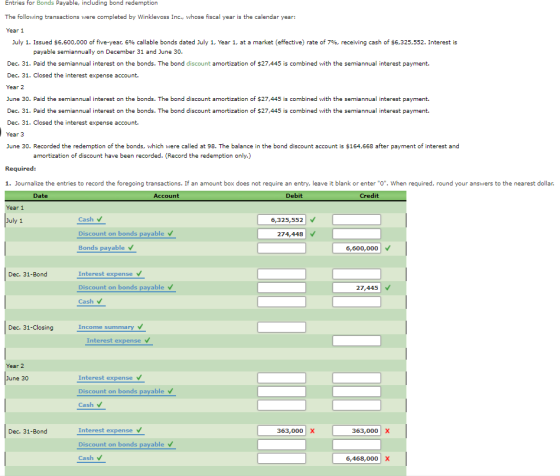
Task: Open the green discount glossary link in Year 1 Dec. 31 text
Action: click(198, 64)
